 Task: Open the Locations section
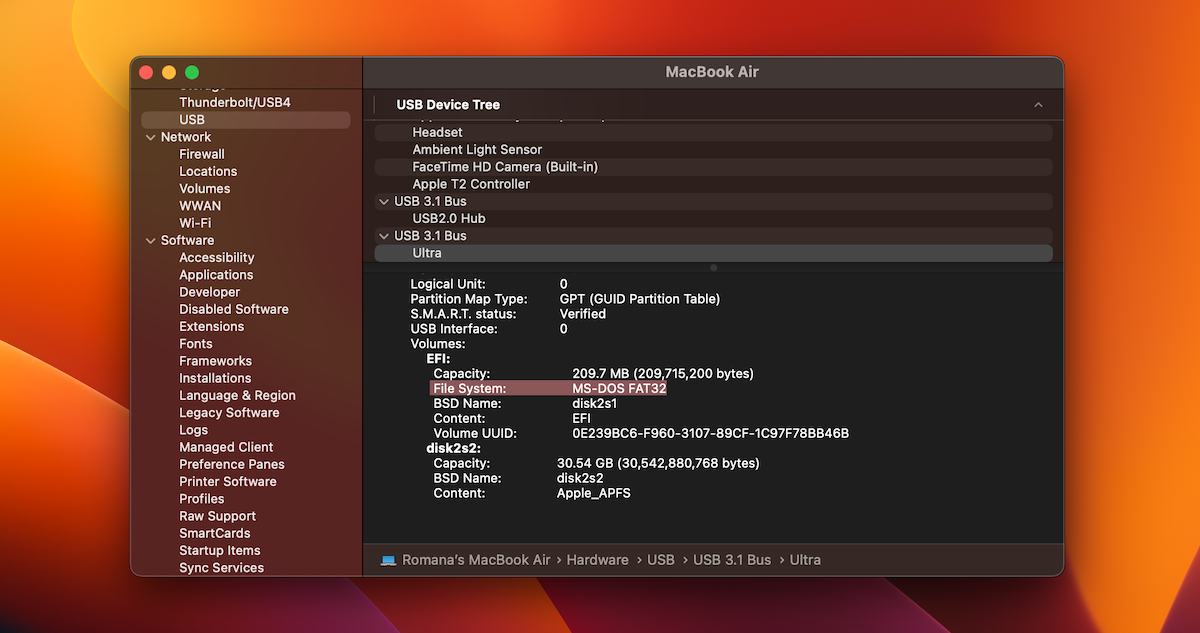click(x=208, y=171)
